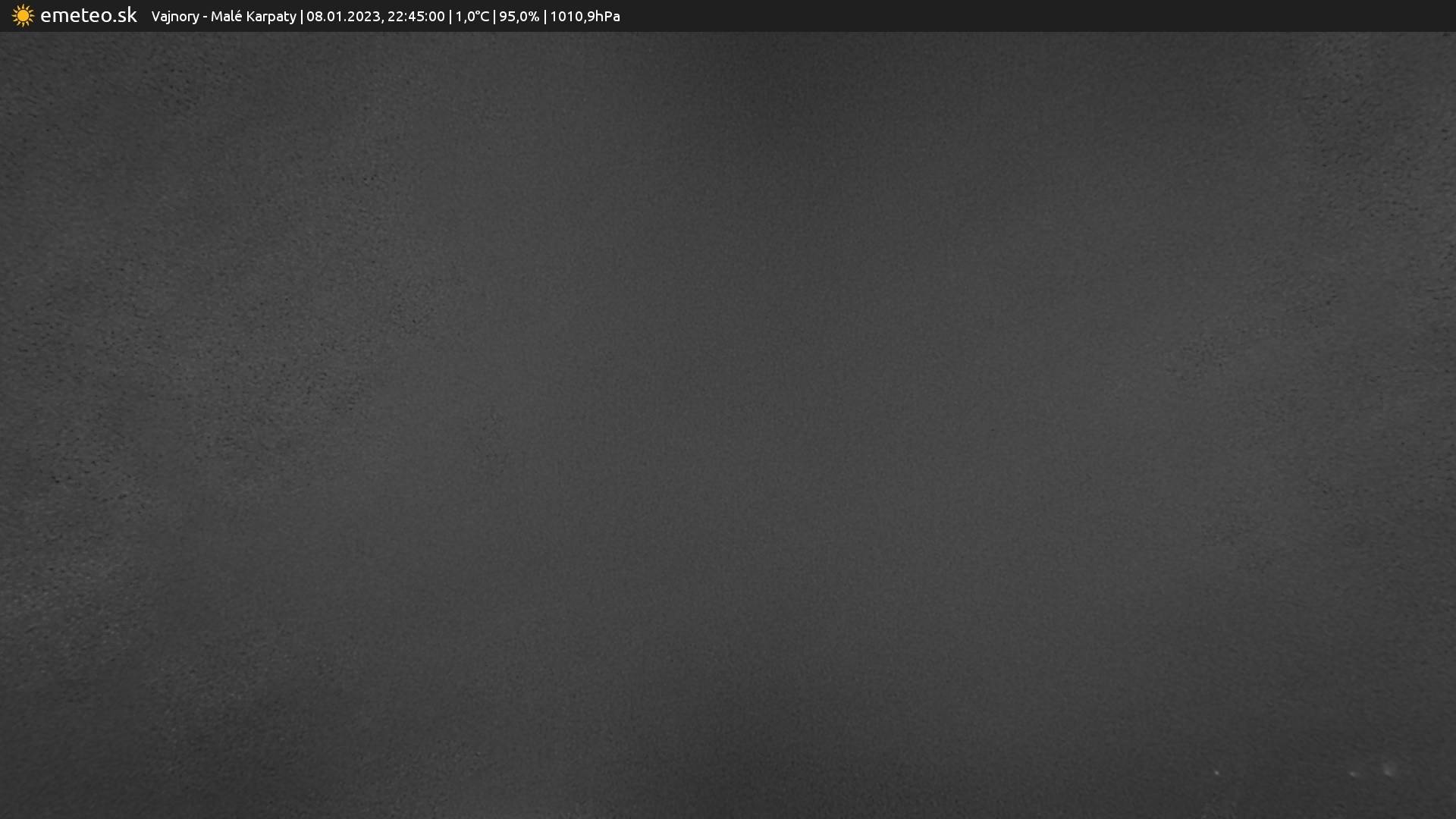Viewport: 1456px width, 819px height.
Task: Click the leftmost faint light dot
Action: pos(1216,773)
